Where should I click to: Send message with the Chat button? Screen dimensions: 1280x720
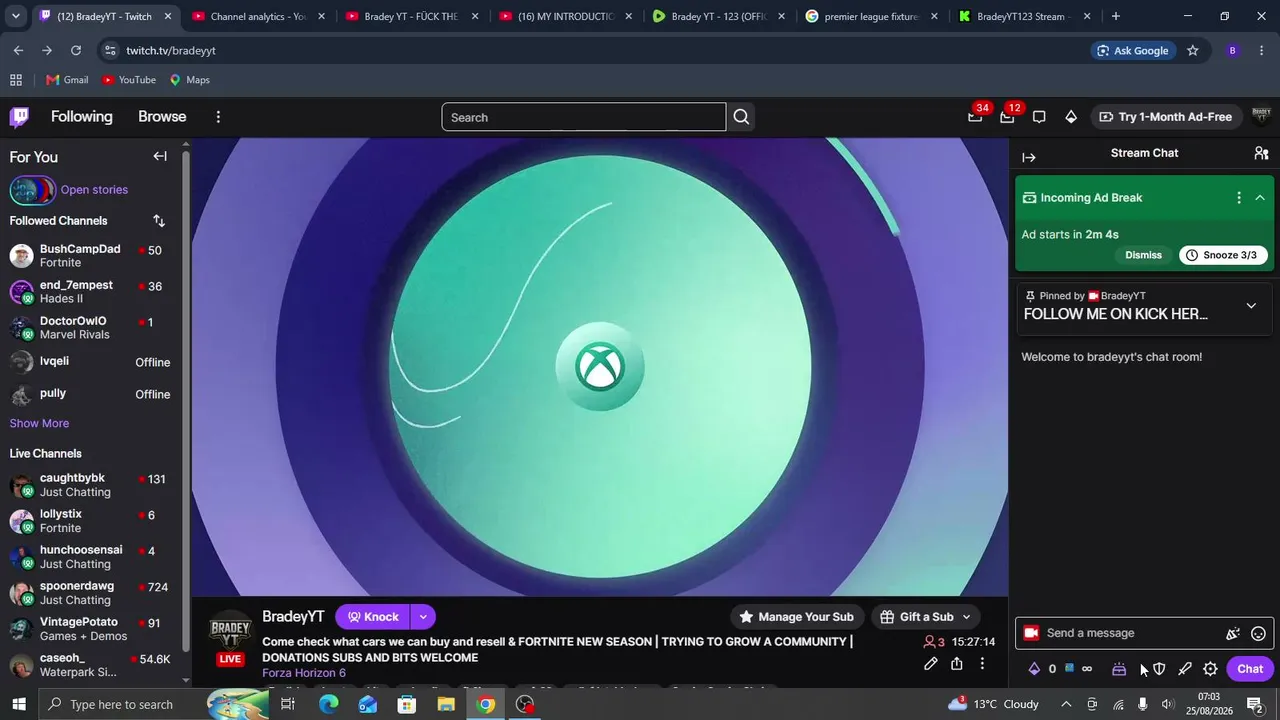[x=1250, y=669]
